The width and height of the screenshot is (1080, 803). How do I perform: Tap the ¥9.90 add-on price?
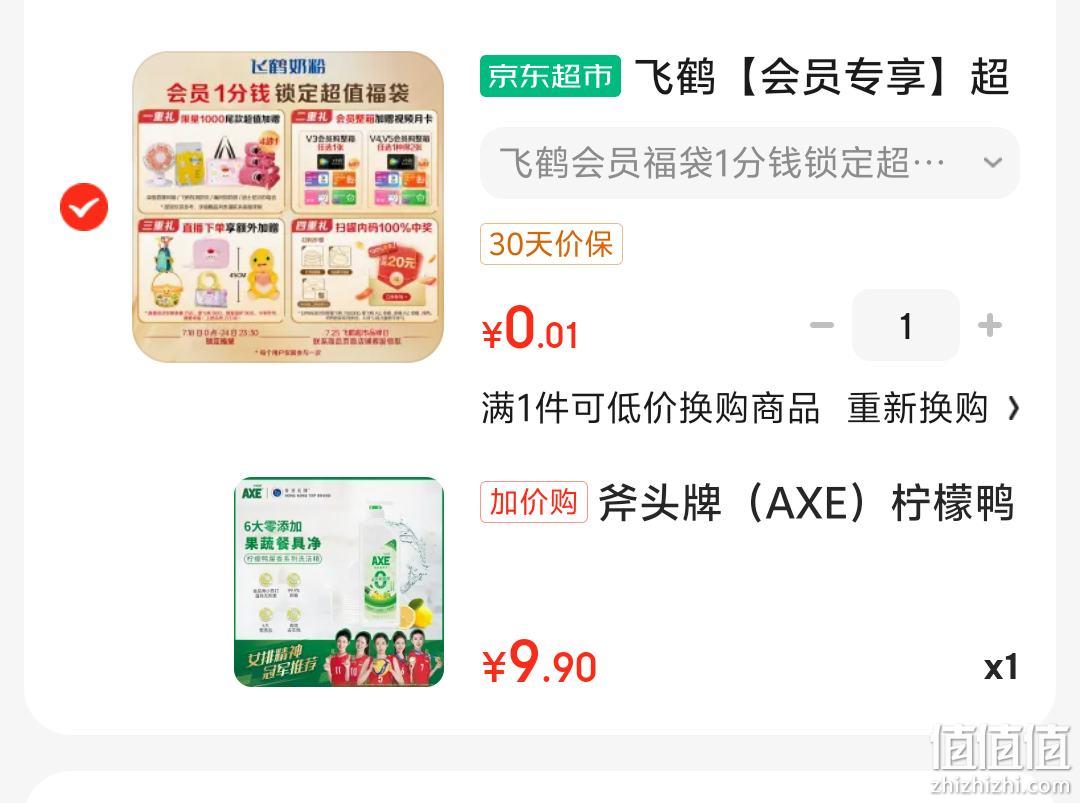coord(539,664)
